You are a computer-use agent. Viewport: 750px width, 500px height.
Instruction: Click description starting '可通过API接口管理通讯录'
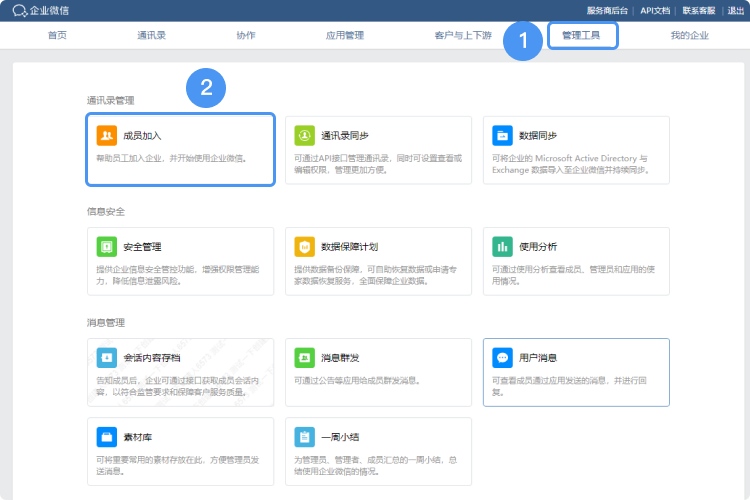(378, 164)
